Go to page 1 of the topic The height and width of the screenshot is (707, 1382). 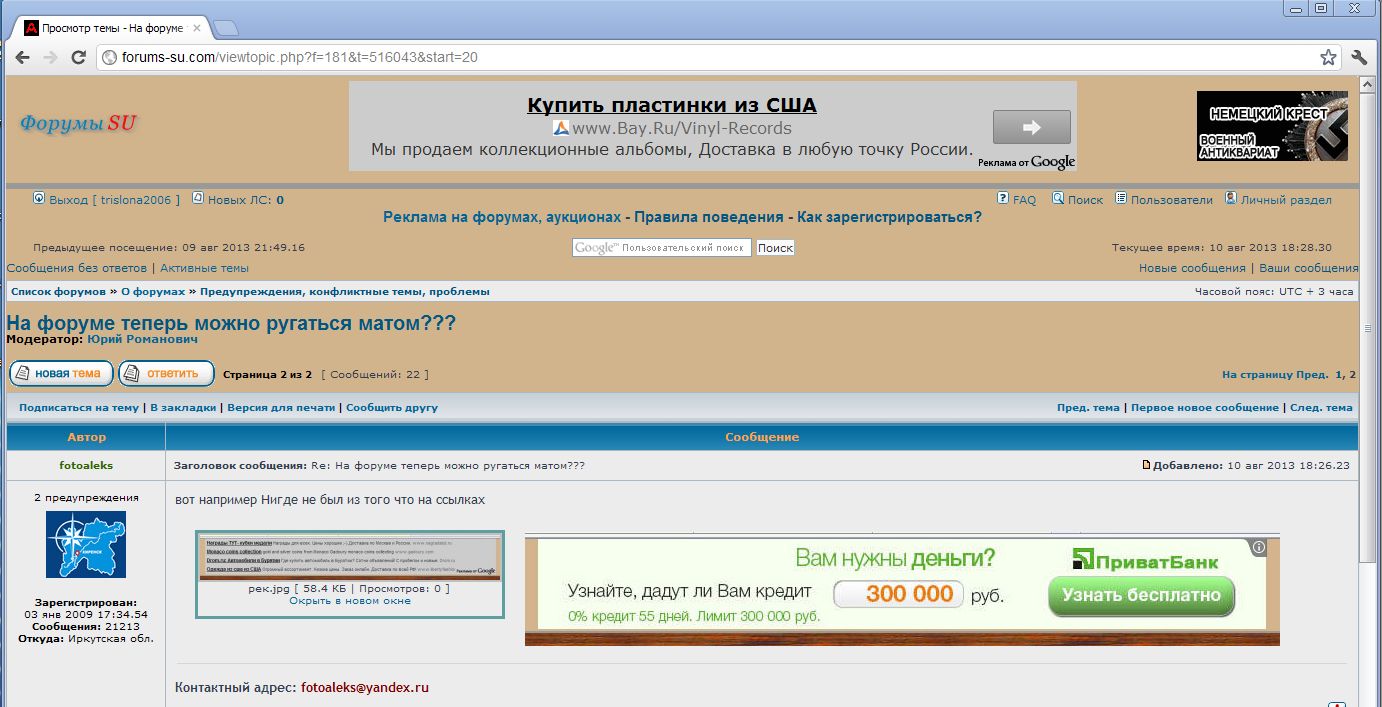pos(1339,375)
